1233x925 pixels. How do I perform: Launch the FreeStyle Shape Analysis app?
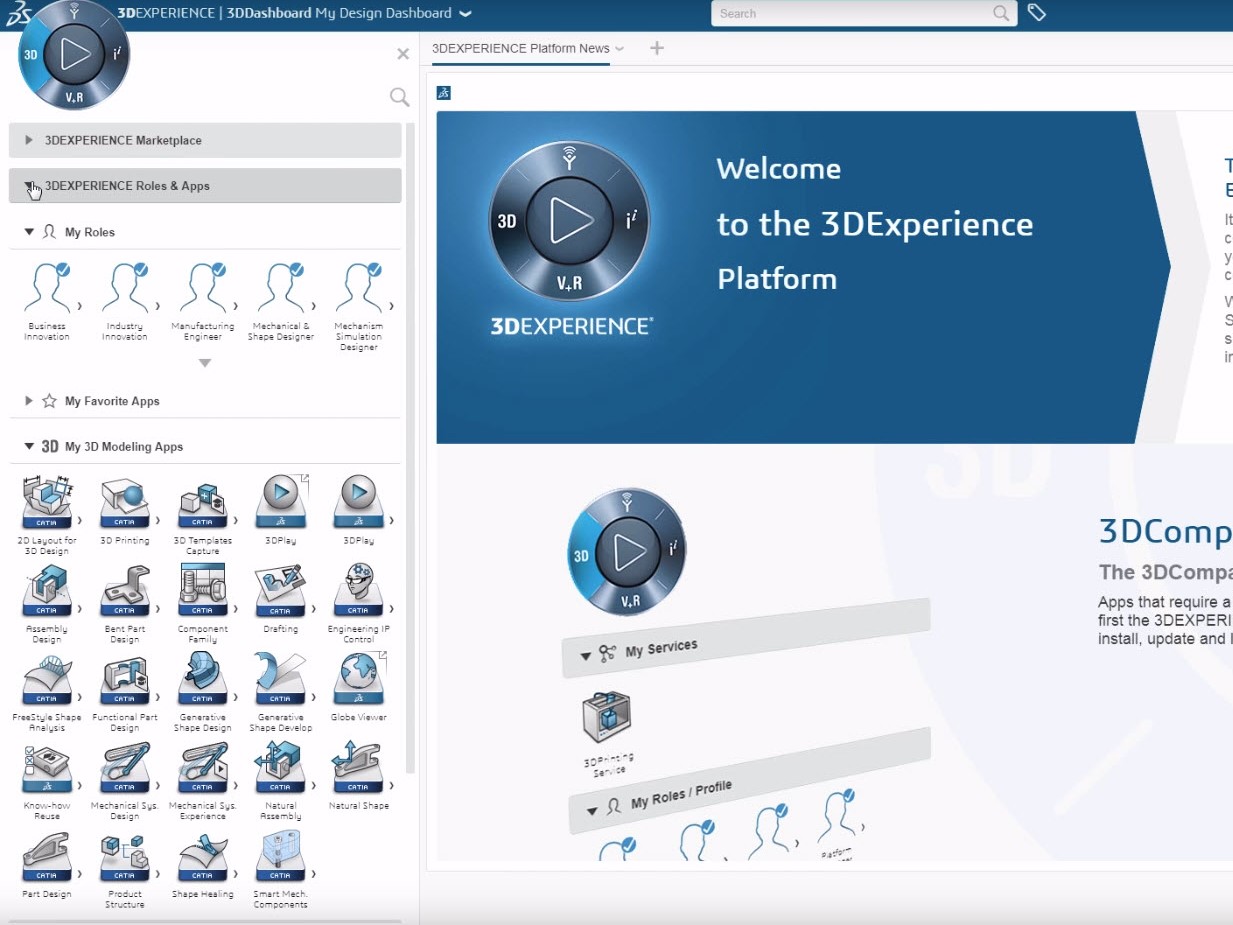coord(47,679)
